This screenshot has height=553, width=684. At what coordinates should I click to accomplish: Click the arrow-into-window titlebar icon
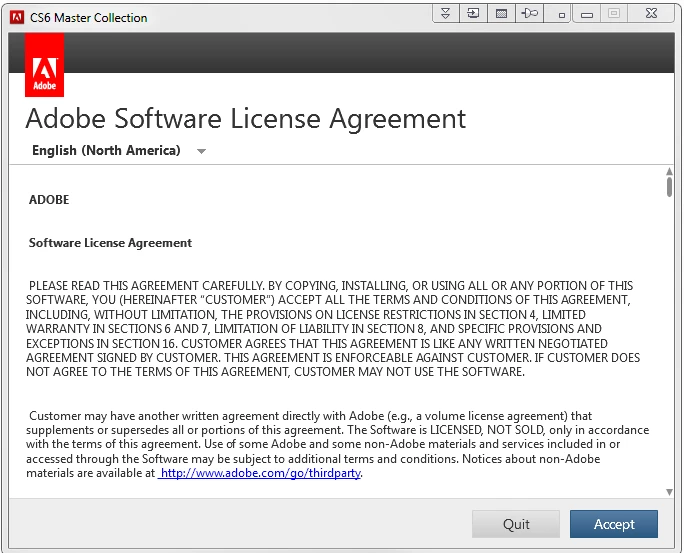pos(473,13)
